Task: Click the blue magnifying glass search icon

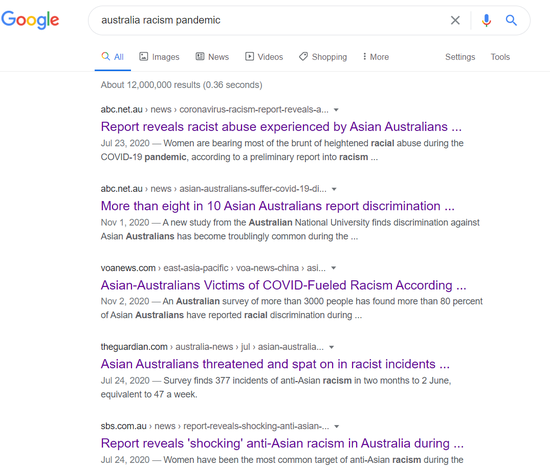Action: click(511, 20)
